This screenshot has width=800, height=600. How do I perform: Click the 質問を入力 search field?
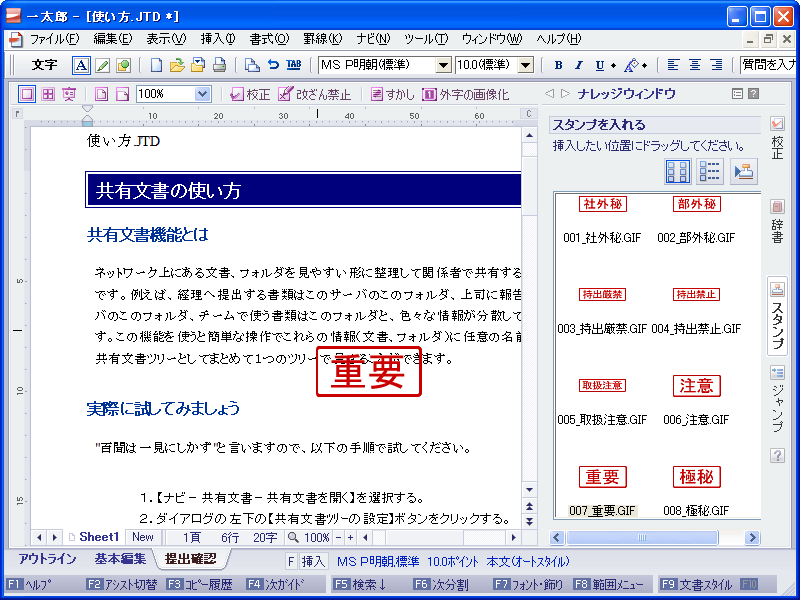[x=769, y=65]
